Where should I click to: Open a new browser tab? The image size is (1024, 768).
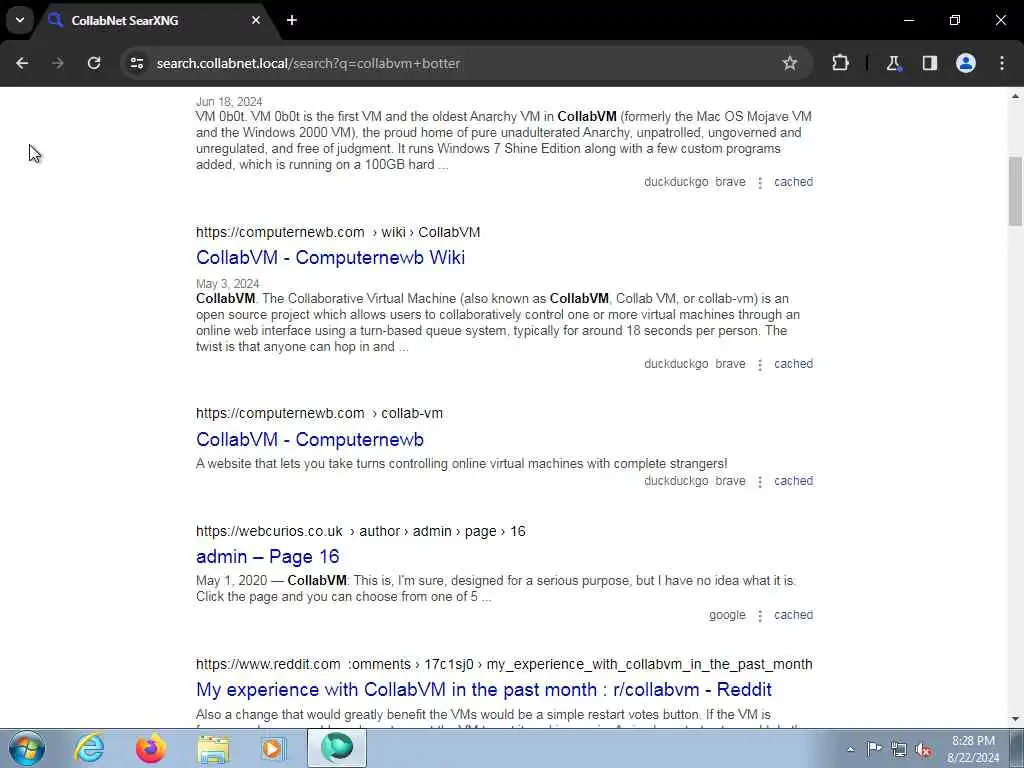pyautogui.click(x=292, y=20)
